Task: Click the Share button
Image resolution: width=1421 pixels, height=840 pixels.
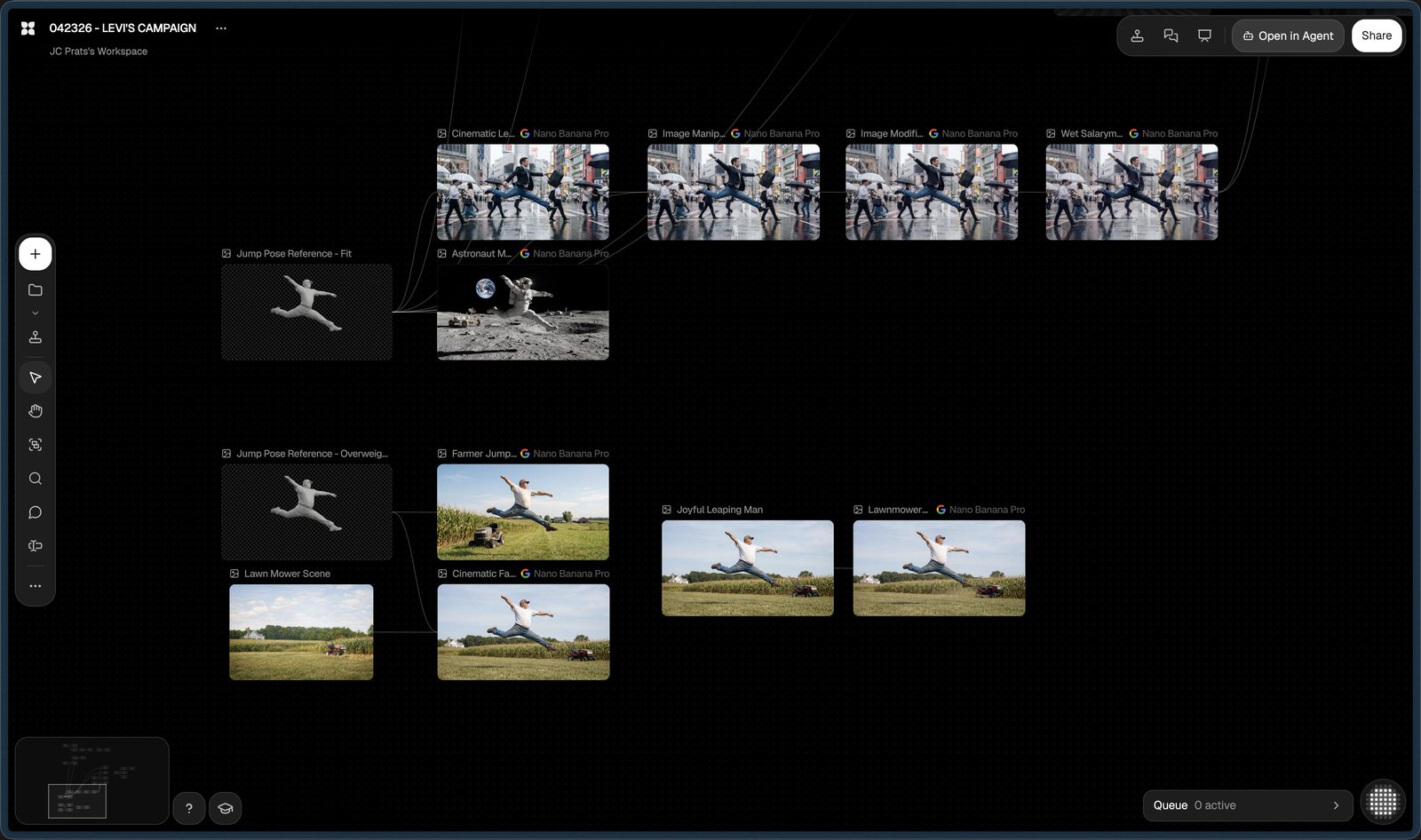Action: tap(1377, 36)
